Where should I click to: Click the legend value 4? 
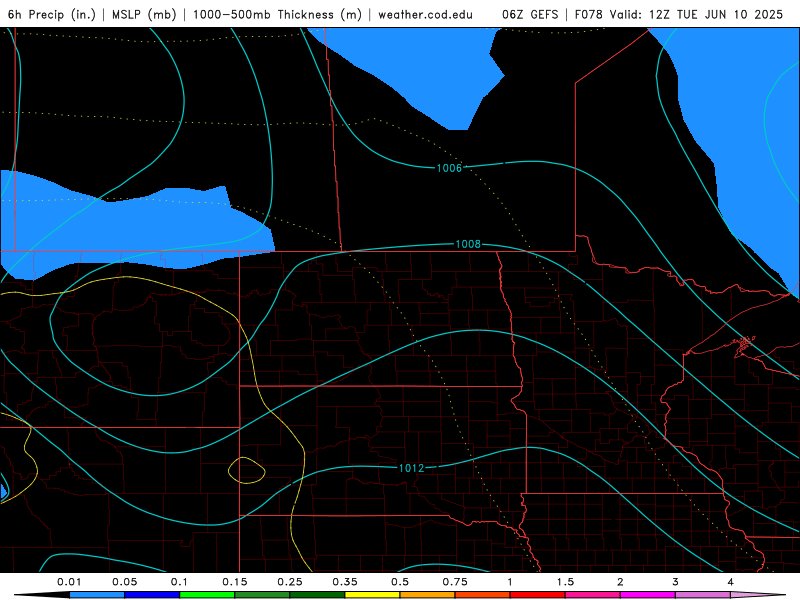731,582
